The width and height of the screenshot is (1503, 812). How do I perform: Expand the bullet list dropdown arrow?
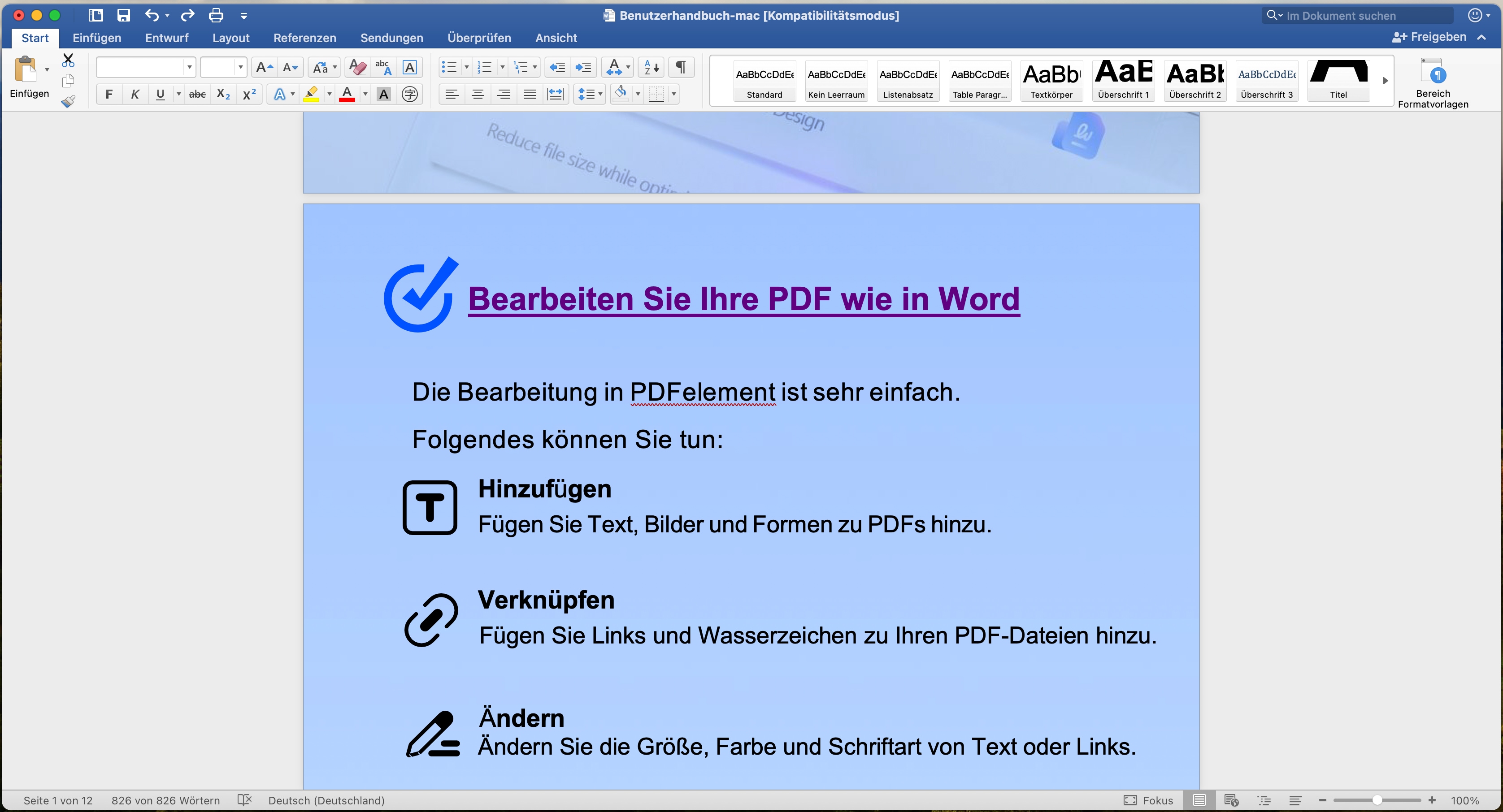(x=466, y=68)
